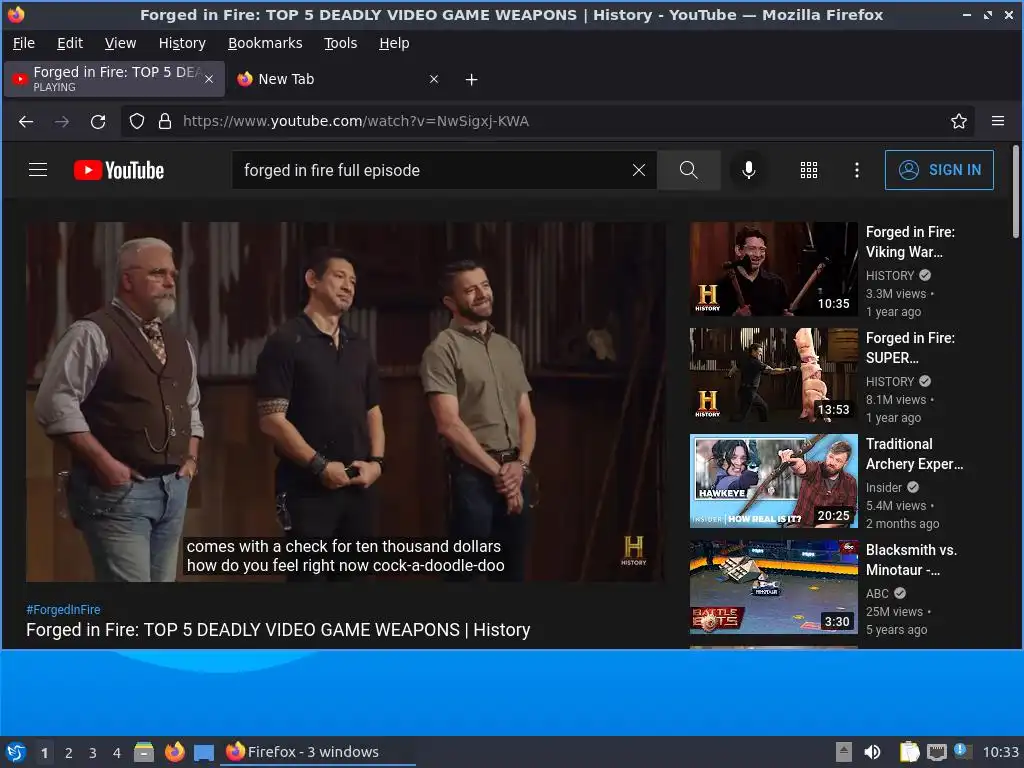This screenshot has height=768, width=1024.
Task: Bookmark this page with the star
Action: pos(958,121)
